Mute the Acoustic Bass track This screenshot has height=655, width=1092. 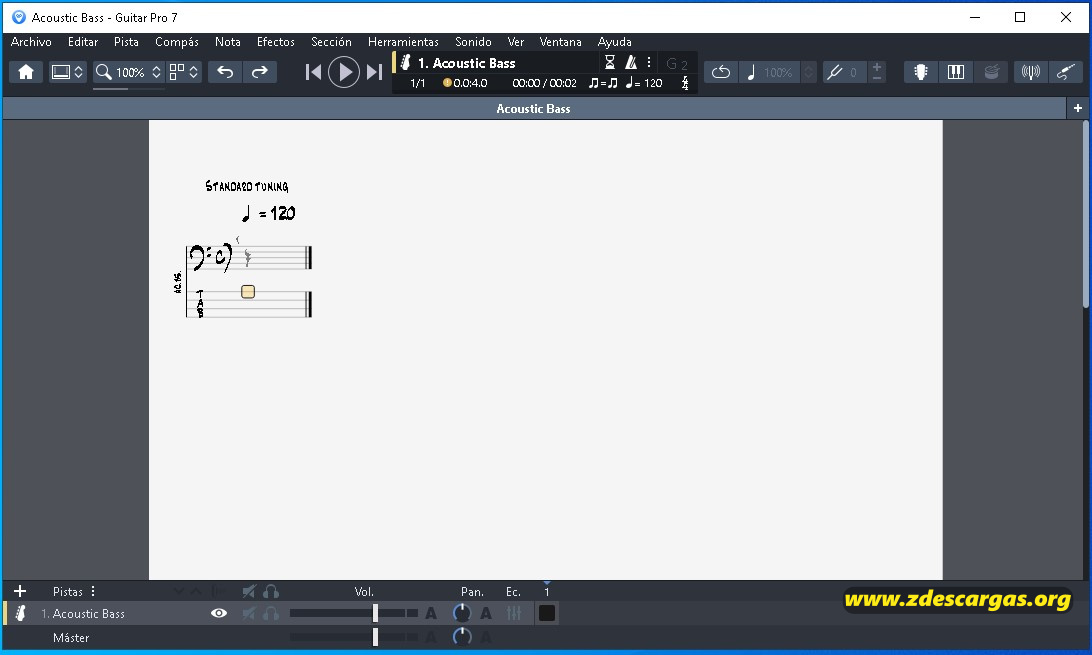(x=249, y=613)
